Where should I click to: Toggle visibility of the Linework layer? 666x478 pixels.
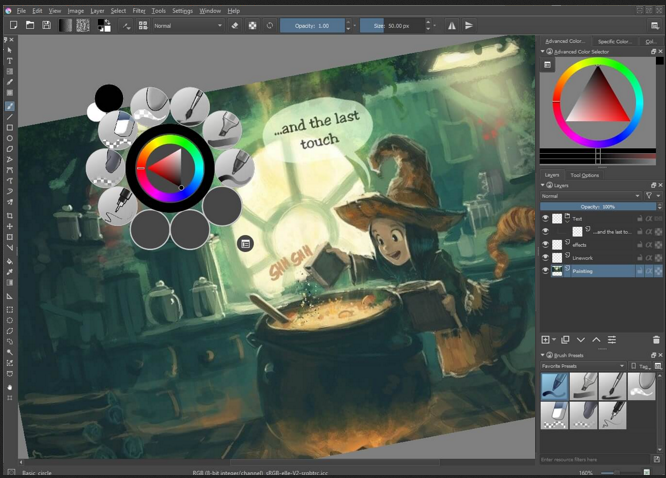(x=546, y=257)
